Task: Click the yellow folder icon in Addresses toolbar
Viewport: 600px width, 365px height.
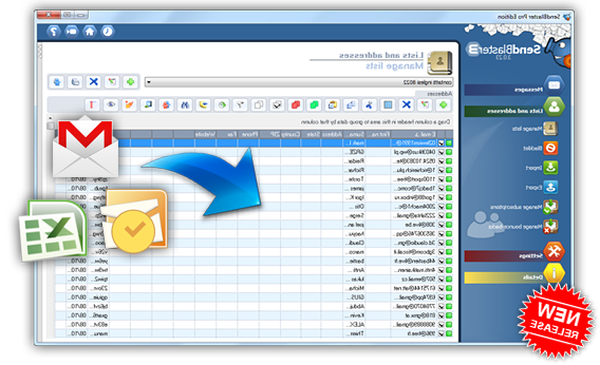Action: click(332, 104)
